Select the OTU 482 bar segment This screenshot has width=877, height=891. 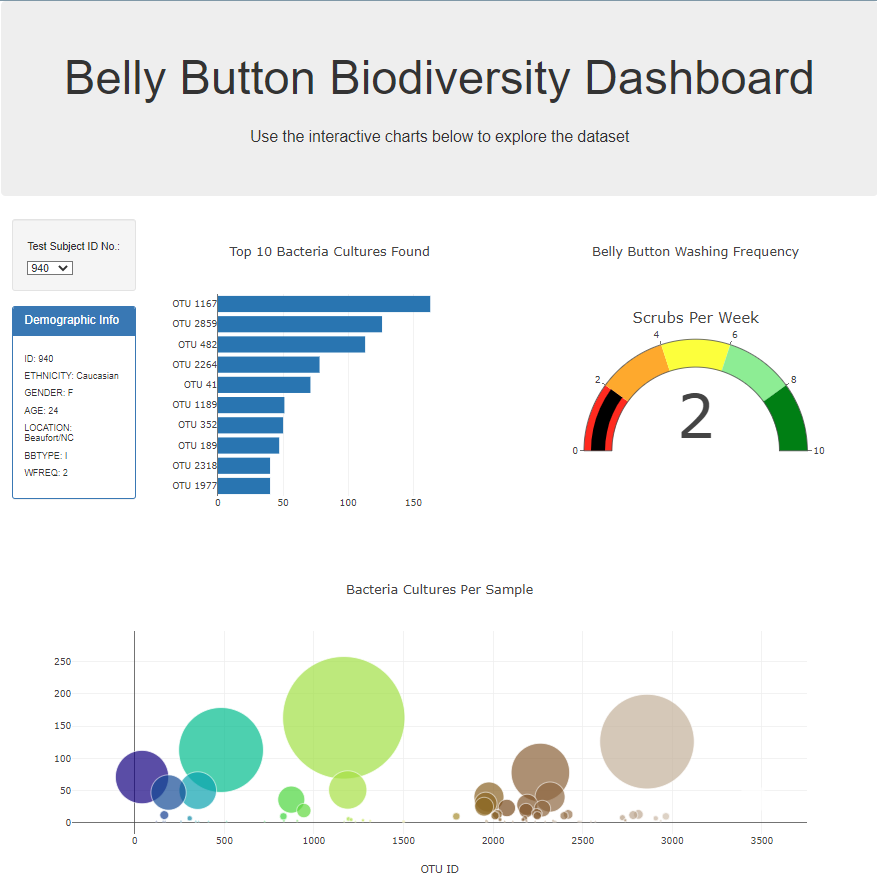click(x=290, y=343)
